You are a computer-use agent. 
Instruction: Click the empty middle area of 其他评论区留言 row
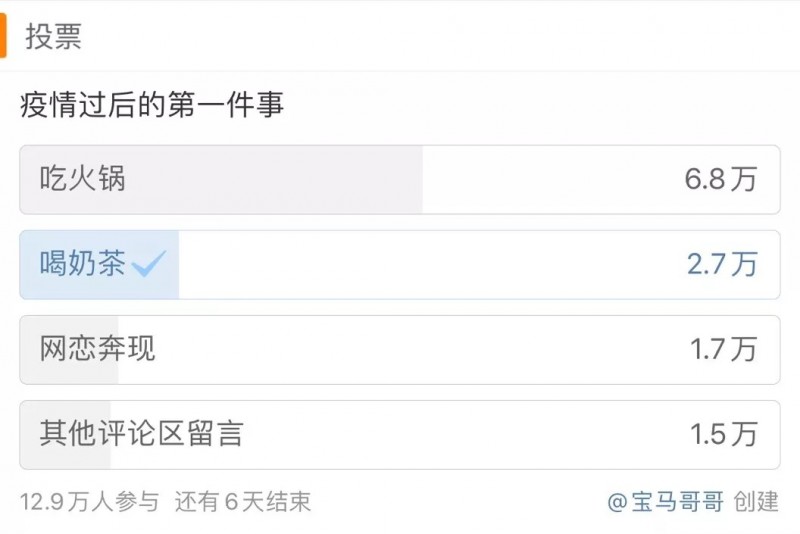pos(460,434)
